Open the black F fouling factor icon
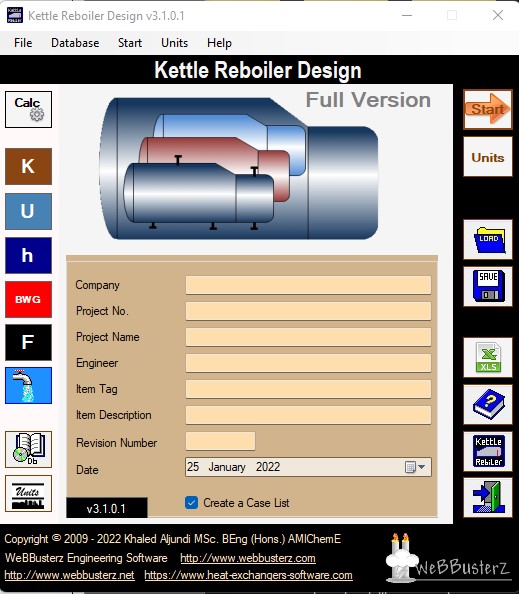The width and height of the screenshot is (519, 594). click(28, 342)
